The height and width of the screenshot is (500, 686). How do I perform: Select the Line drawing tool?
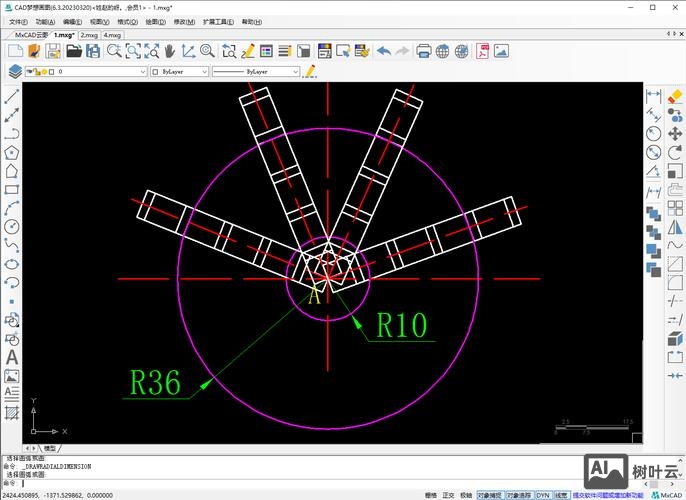[x=12, y=97]
